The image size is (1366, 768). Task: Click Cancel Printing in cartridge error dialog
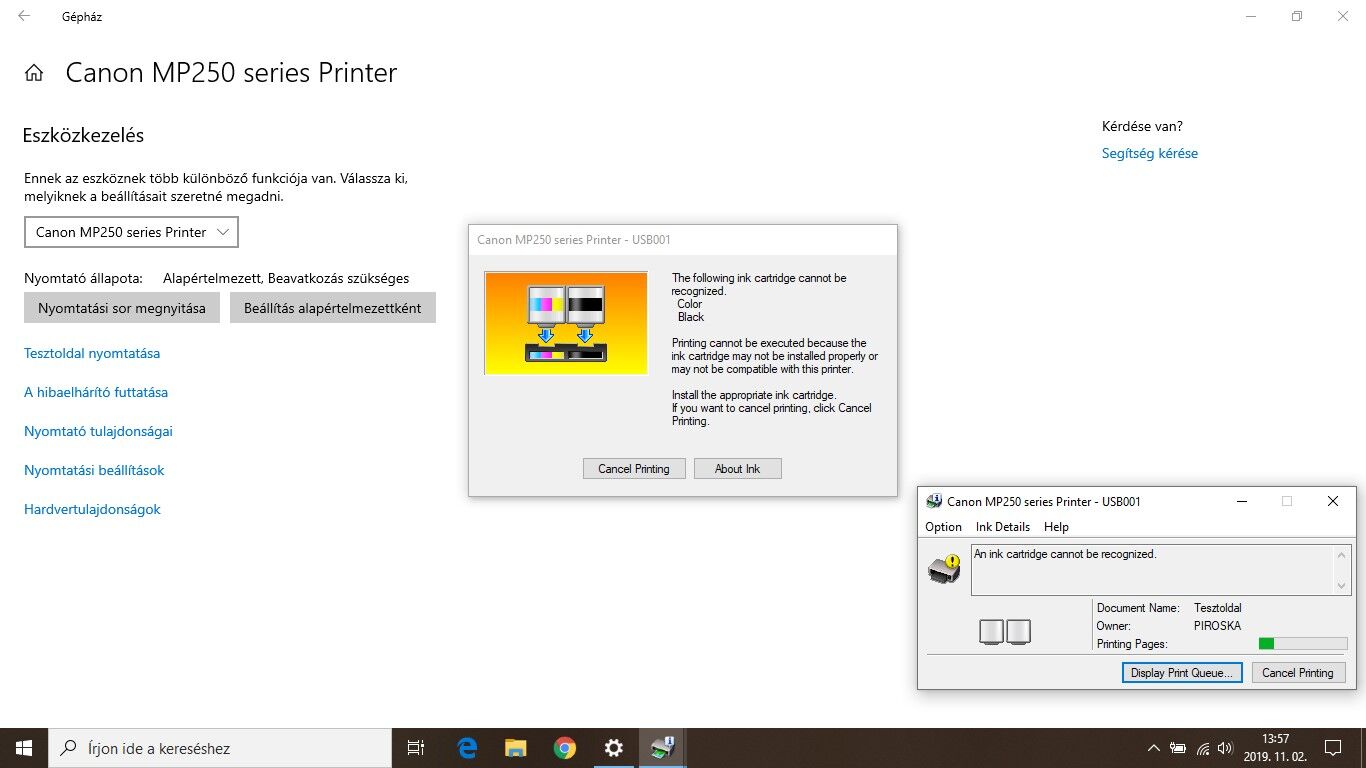pos(634,469)
